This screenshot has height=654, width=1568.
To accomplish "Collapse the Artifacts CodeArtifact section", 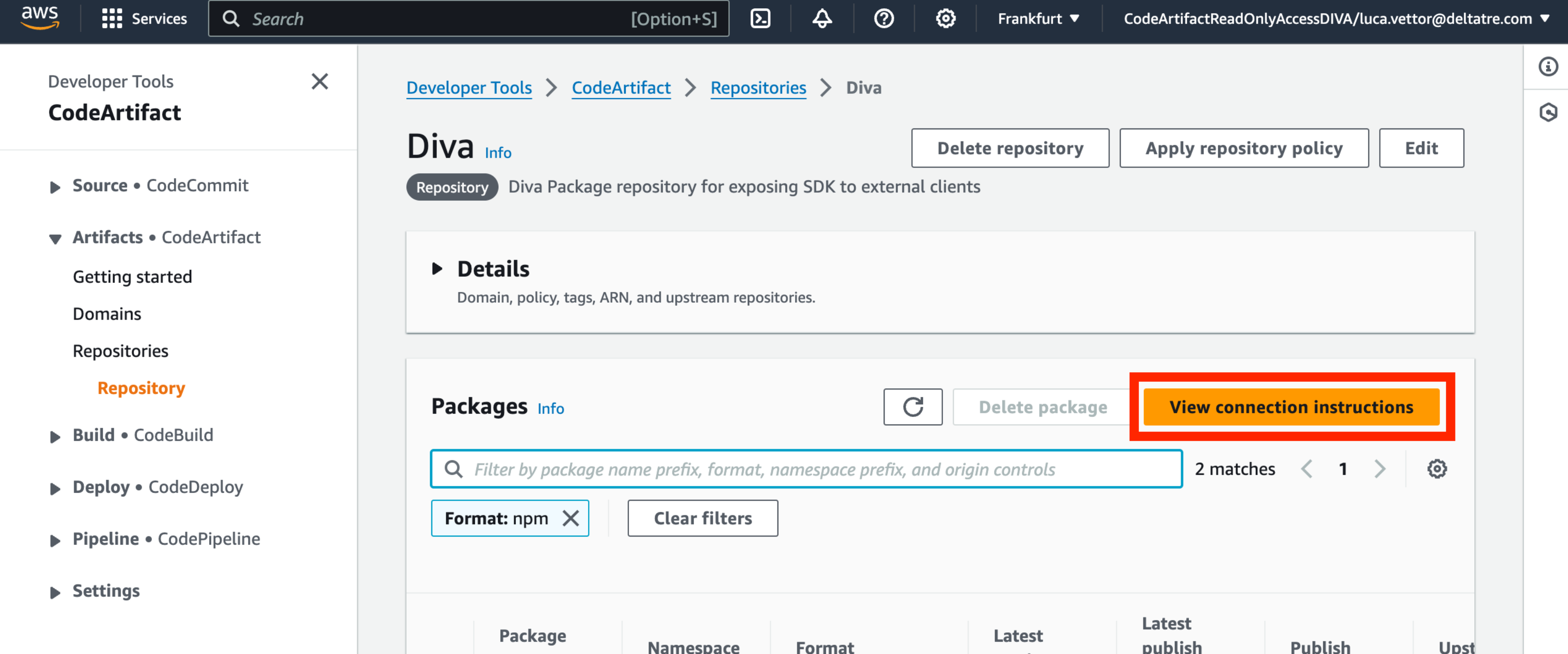I will tap(55, 239).
